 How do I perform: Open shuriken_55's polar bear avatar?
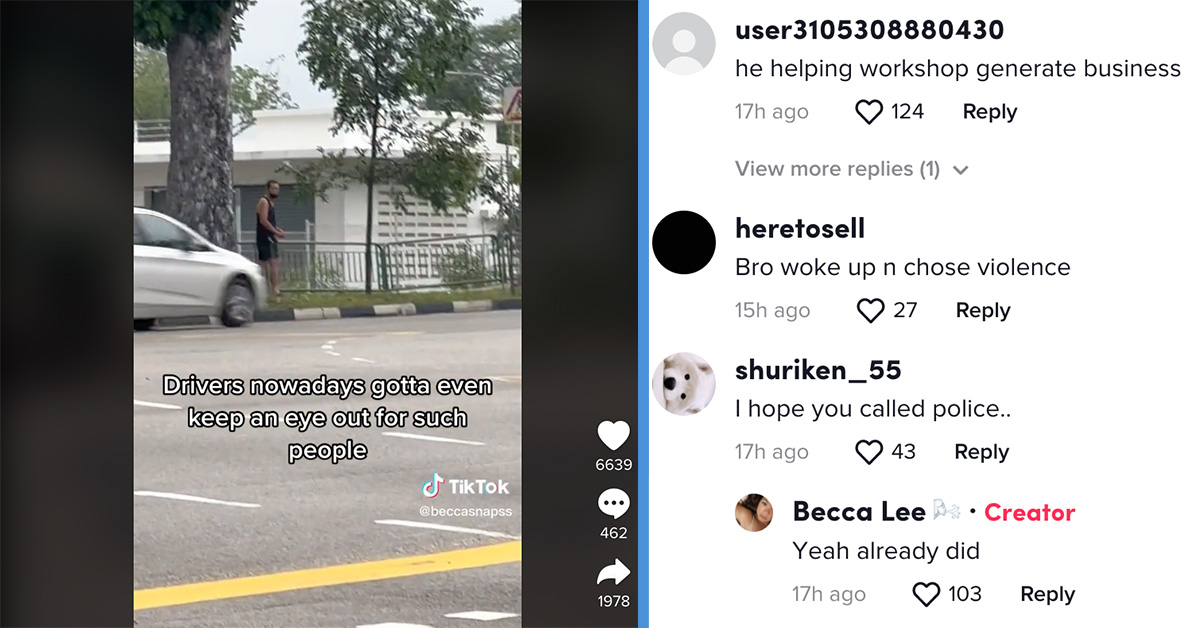684,383
